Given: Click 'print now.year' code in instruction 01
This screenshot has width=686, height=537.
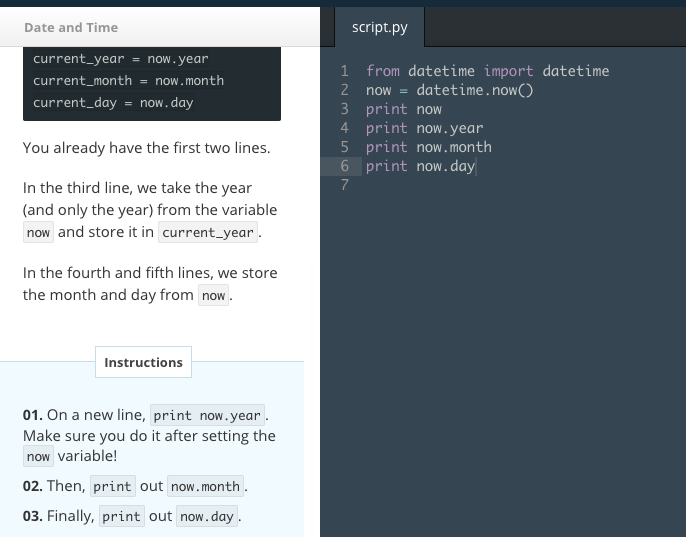Looking at the screenshot, I should tap(208, 415).
